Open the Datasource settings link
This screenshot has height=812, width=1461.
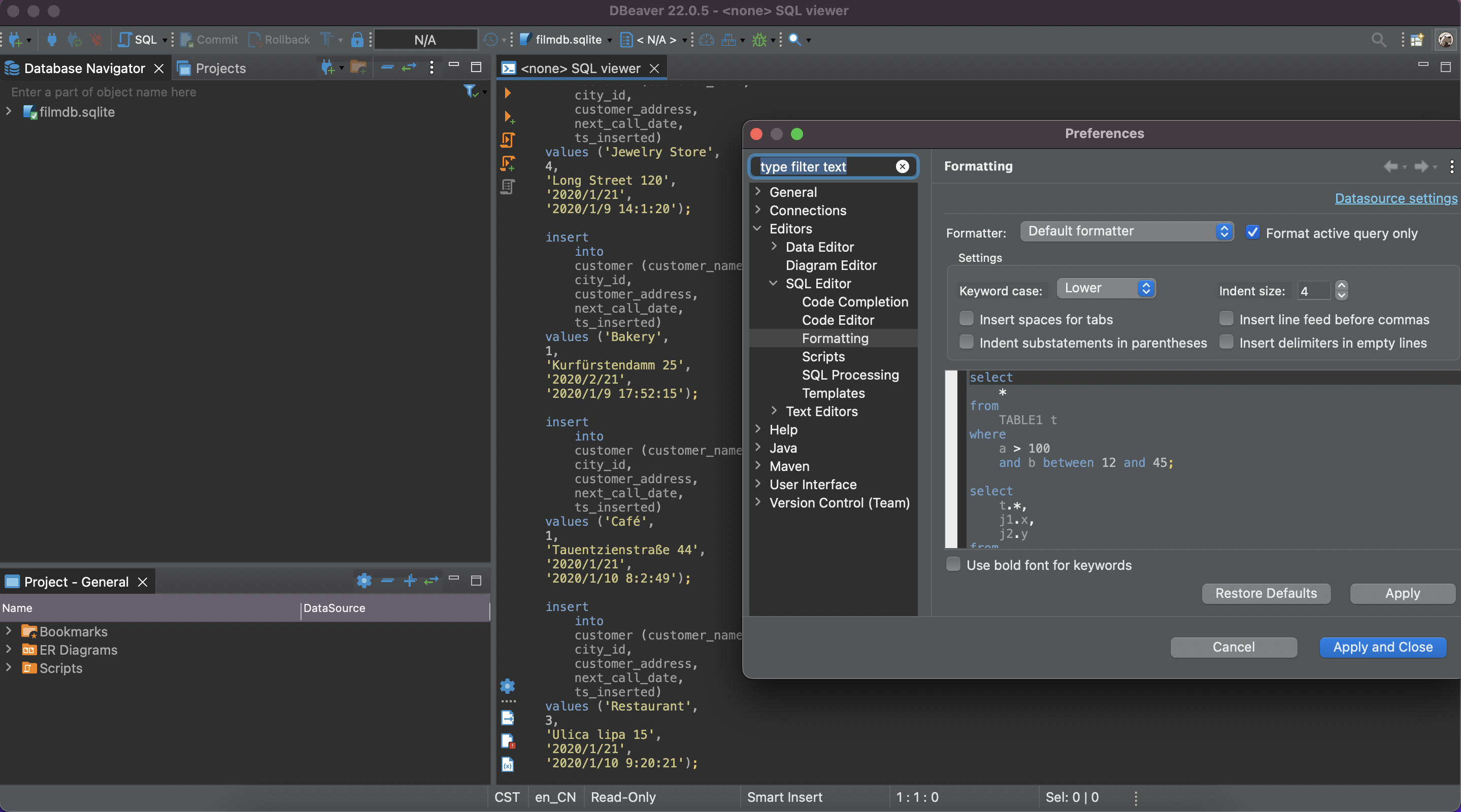[x=1395, y=198]
